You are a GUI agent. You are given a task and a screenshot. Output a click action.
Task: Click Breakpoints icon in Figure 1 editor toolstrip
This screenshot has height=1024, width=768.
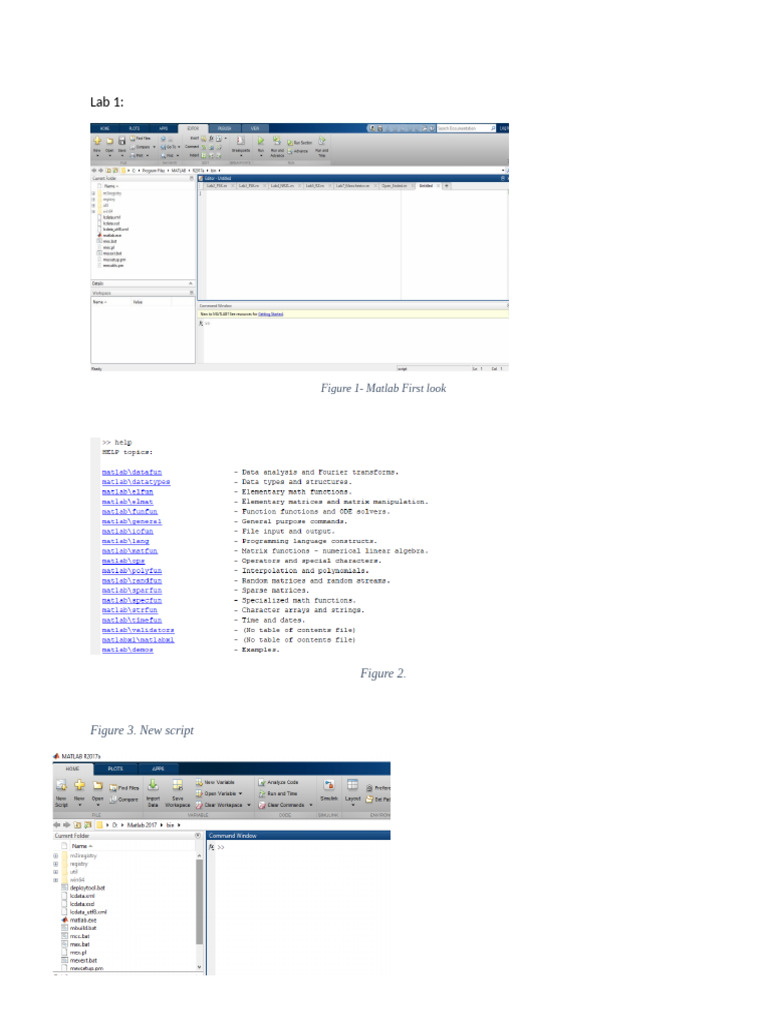point(240,140)
